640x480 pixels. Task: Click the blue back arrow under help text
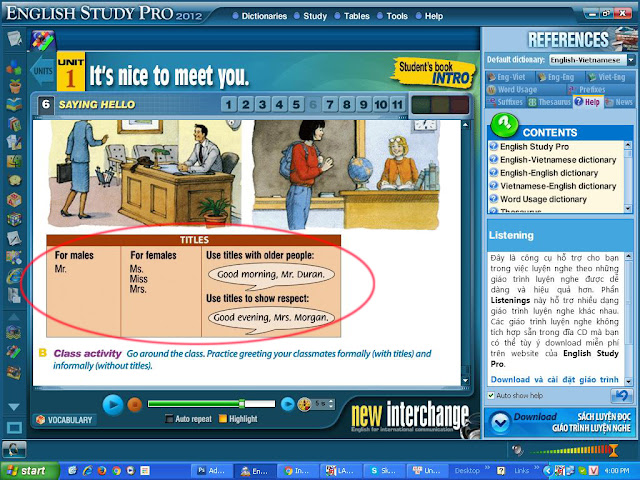(x=621, y=396)
